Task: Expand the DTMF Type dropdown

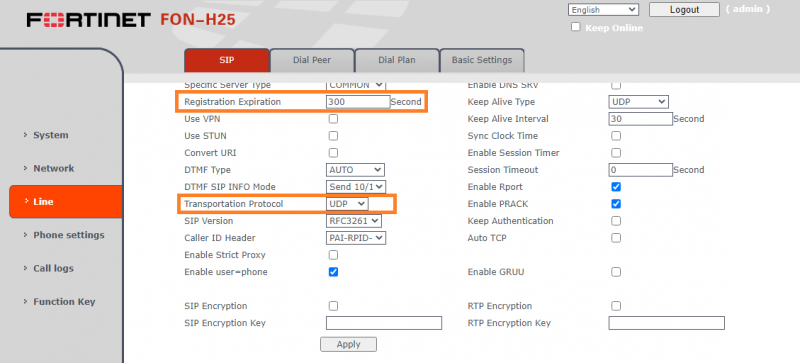Action: [x=355, y=170]
